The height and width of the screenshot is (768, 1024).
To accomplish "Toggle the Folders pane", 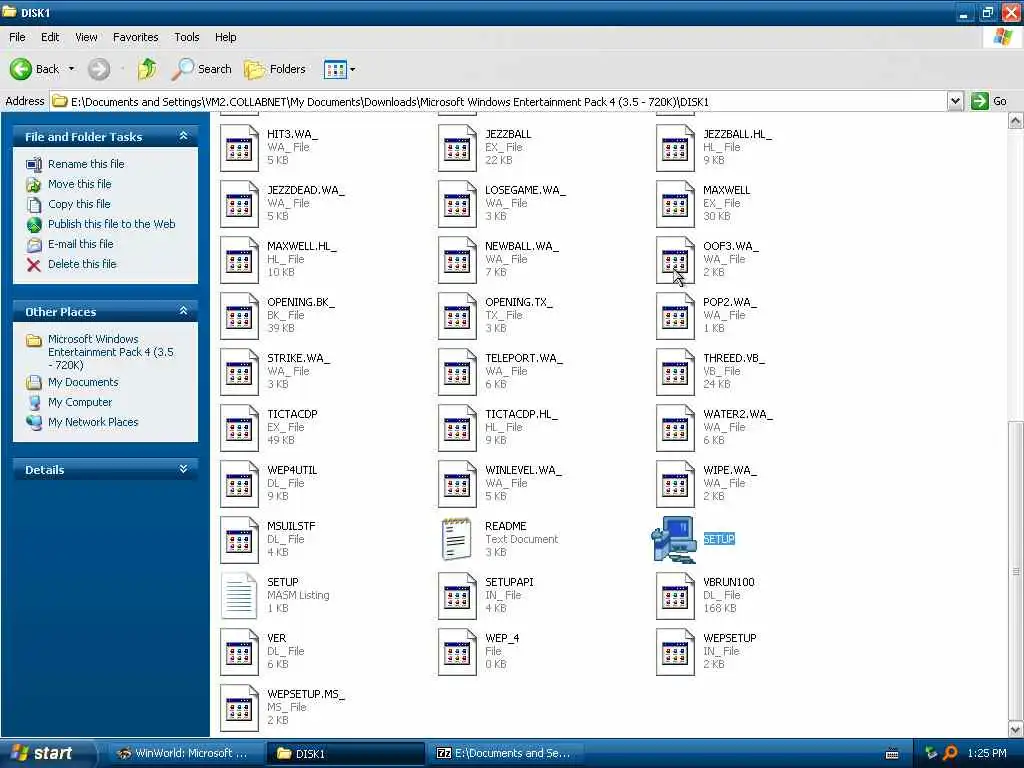I will pyautogui.click(x=274, y=69).
